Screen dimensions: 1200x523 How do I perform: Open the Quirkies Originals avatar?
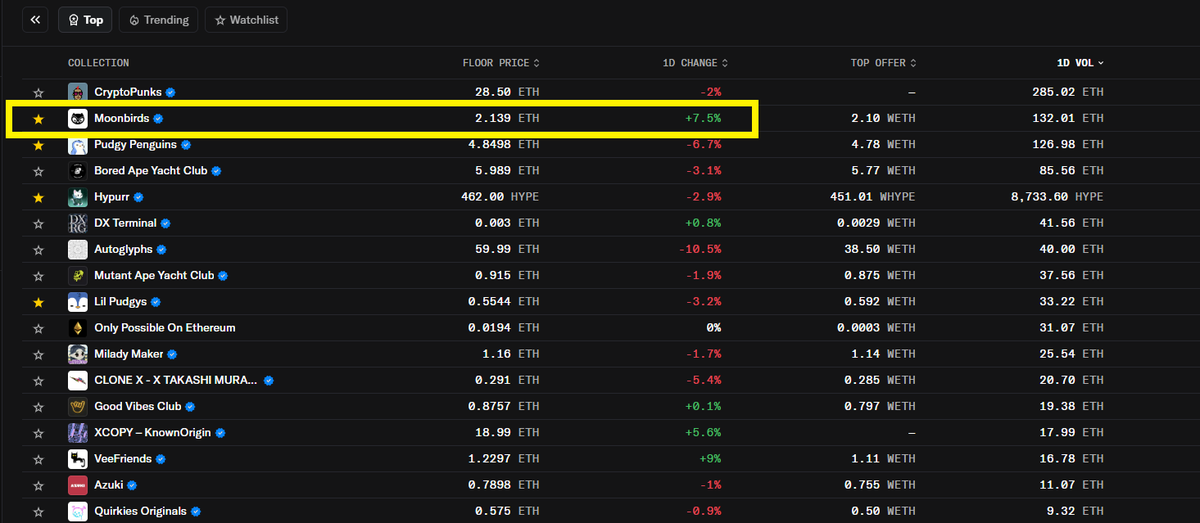77,511
